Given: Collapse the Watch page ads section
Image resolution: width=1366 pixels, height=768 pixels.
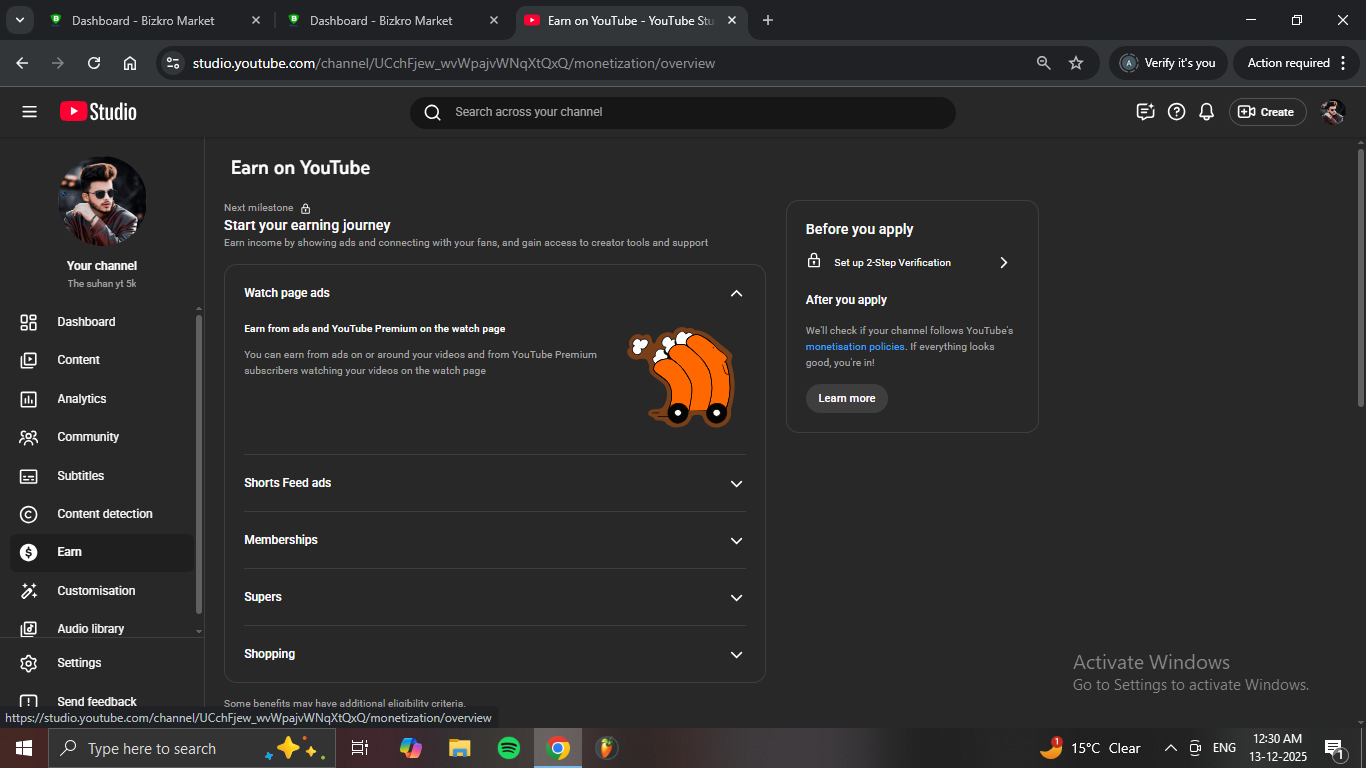Looking at the screenshot, I should pos(736,293).
